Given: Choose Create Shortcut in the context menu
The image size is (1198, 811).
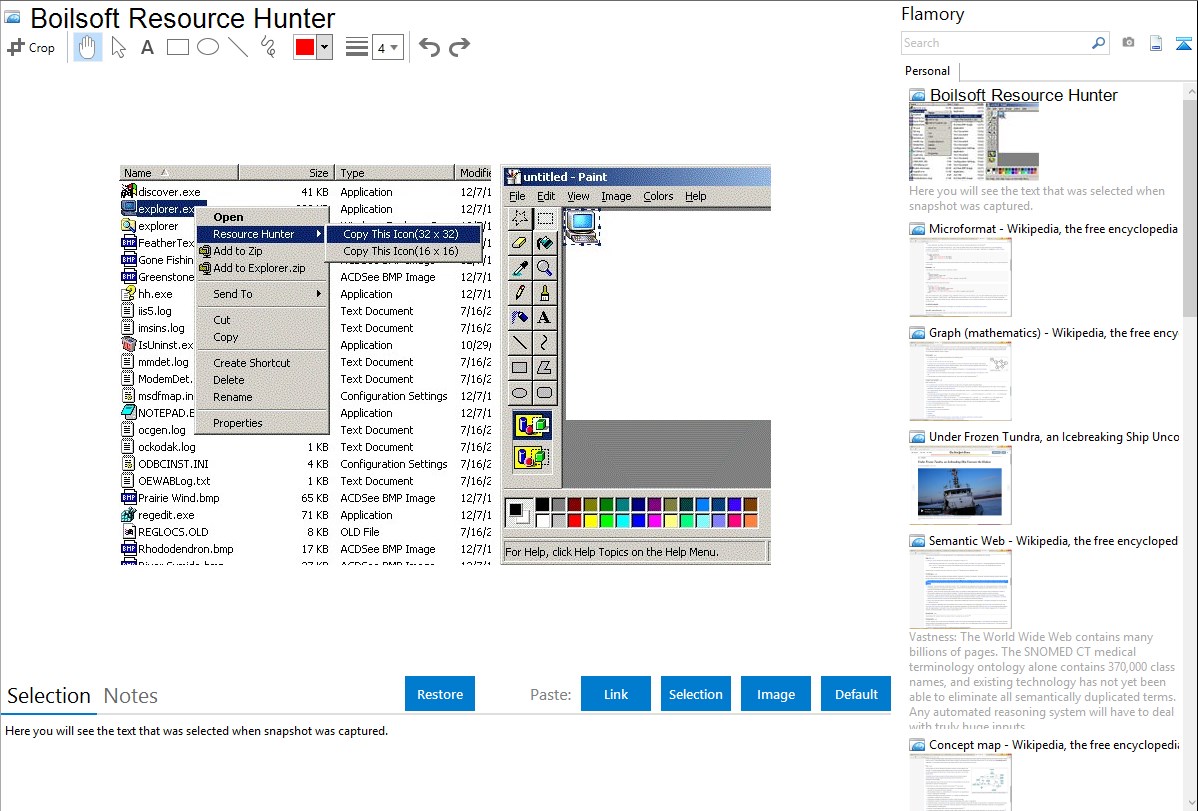Looking at the screenshot, I should (262, 363).
